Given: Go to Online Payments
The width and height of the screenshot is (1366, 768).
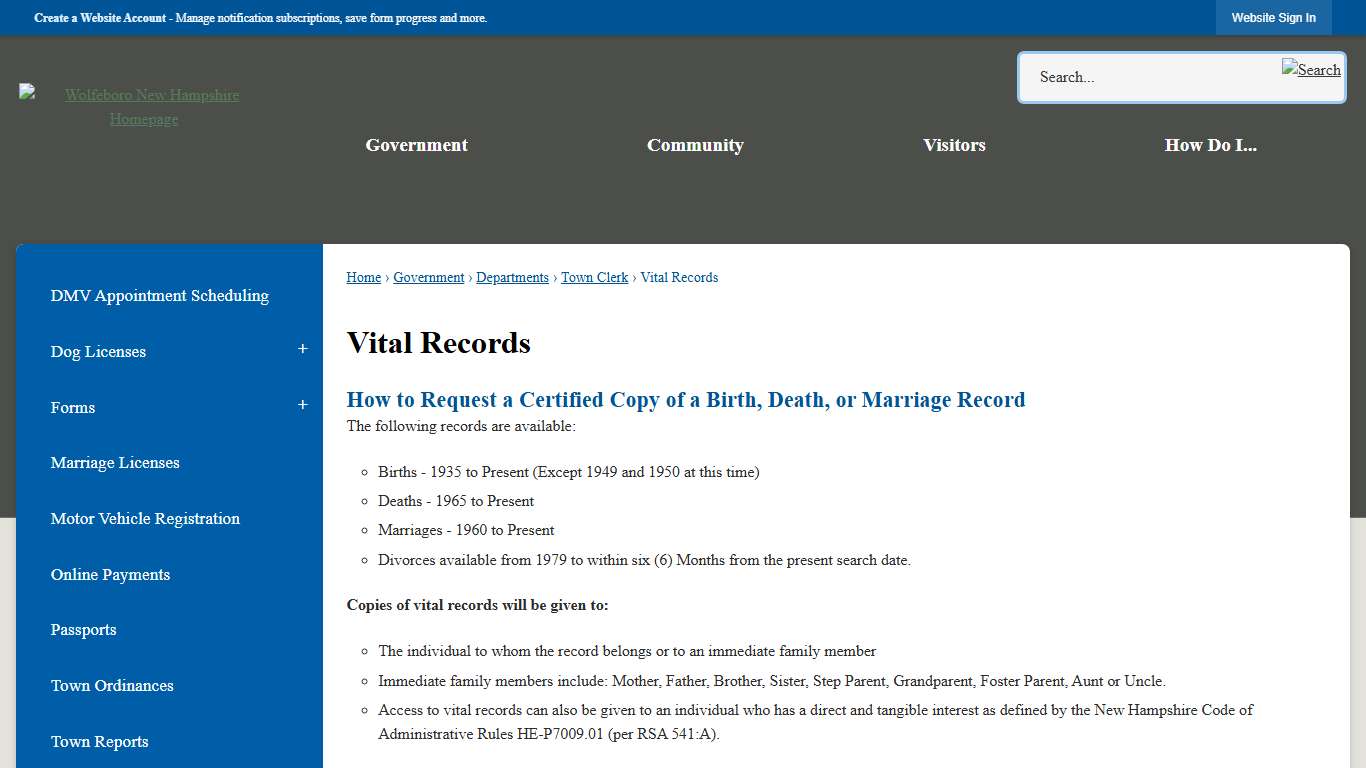Looking at the screenshot, I should click(110, 574).
